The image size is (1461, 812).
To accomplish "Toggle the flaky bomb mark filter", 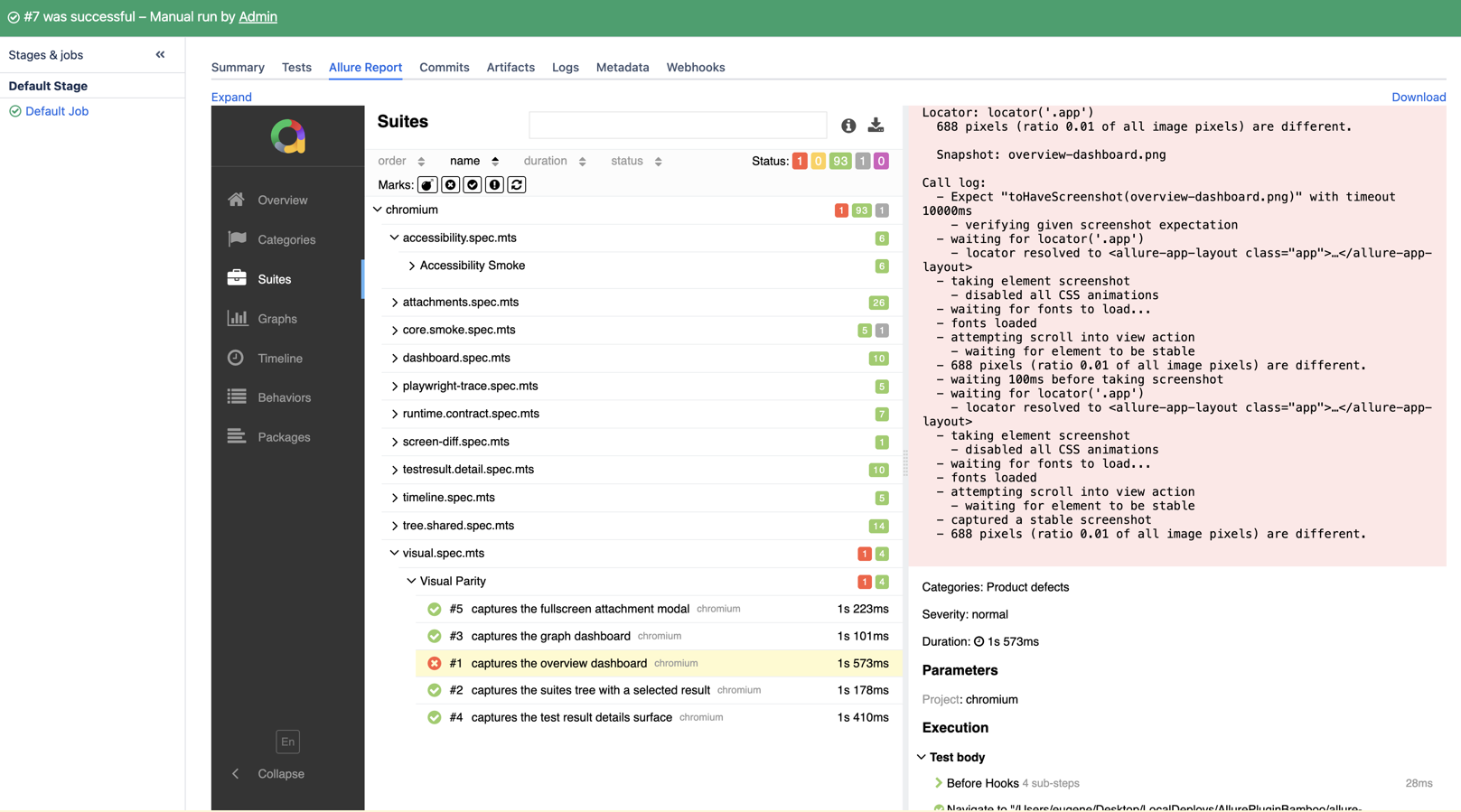I will point(427,184).
